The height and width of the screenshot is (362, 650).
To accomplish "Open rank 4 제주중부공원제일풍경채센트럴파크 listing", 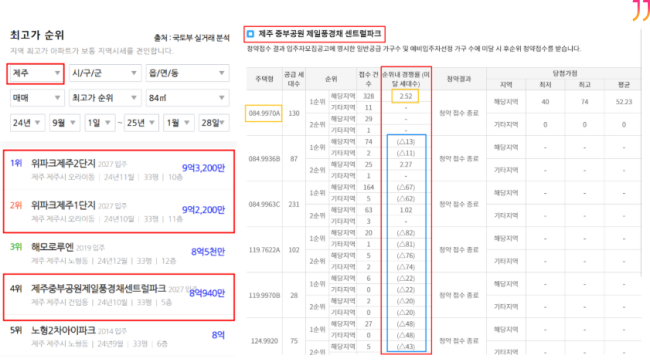I will coord(119,297).
